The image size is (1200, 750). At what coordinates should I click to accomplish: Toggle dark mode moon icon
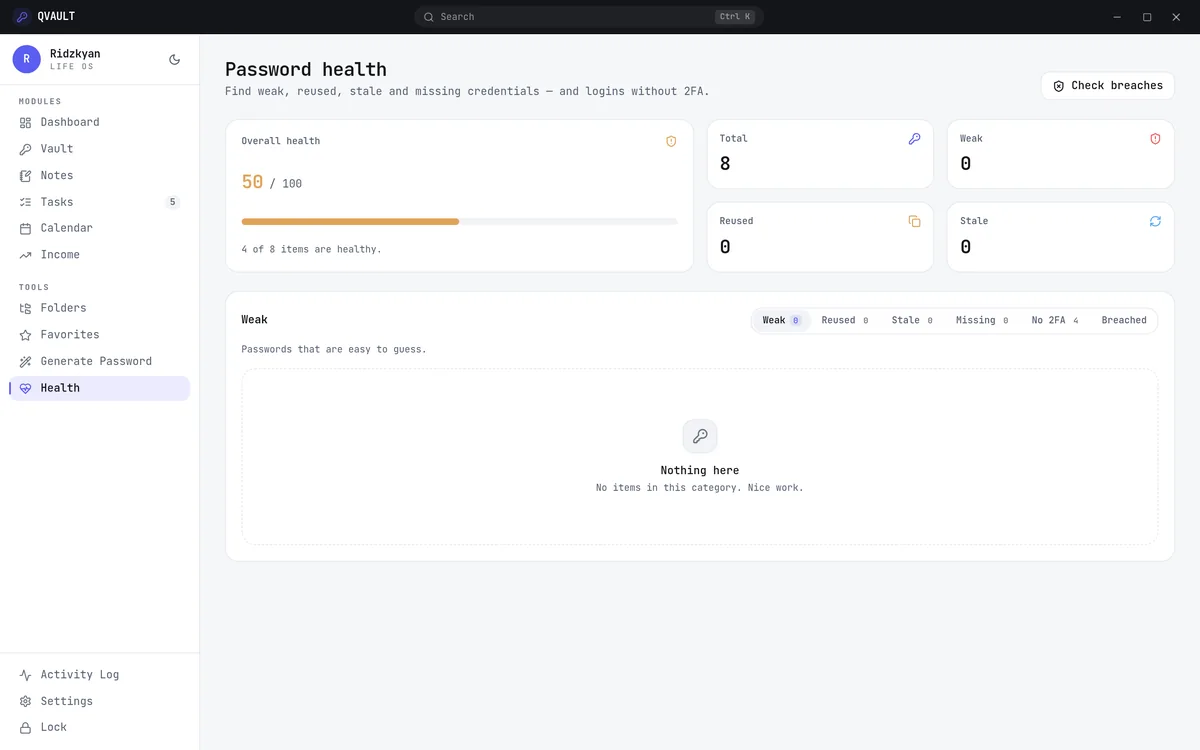(175, 60)
